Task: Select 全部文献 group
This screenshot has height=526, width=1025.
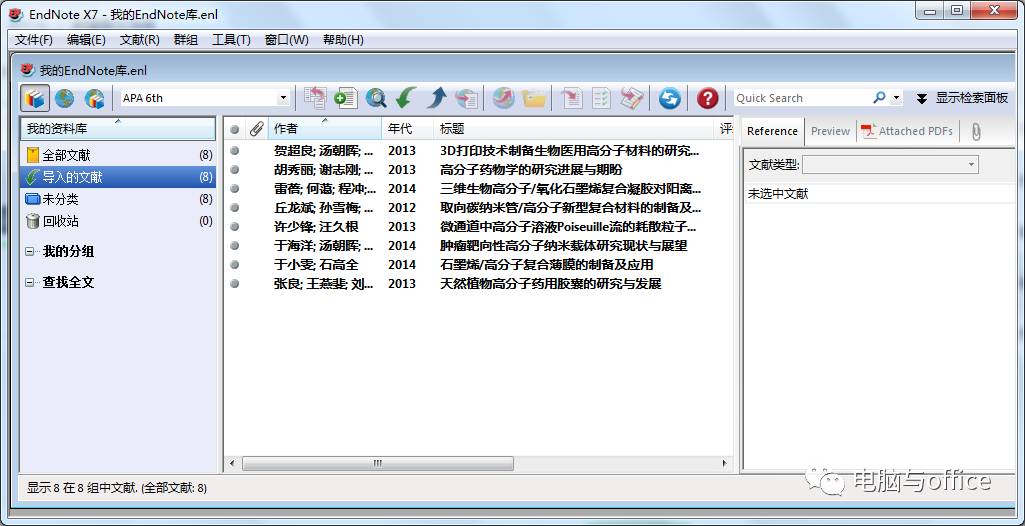Action: (x=118, y=156)
